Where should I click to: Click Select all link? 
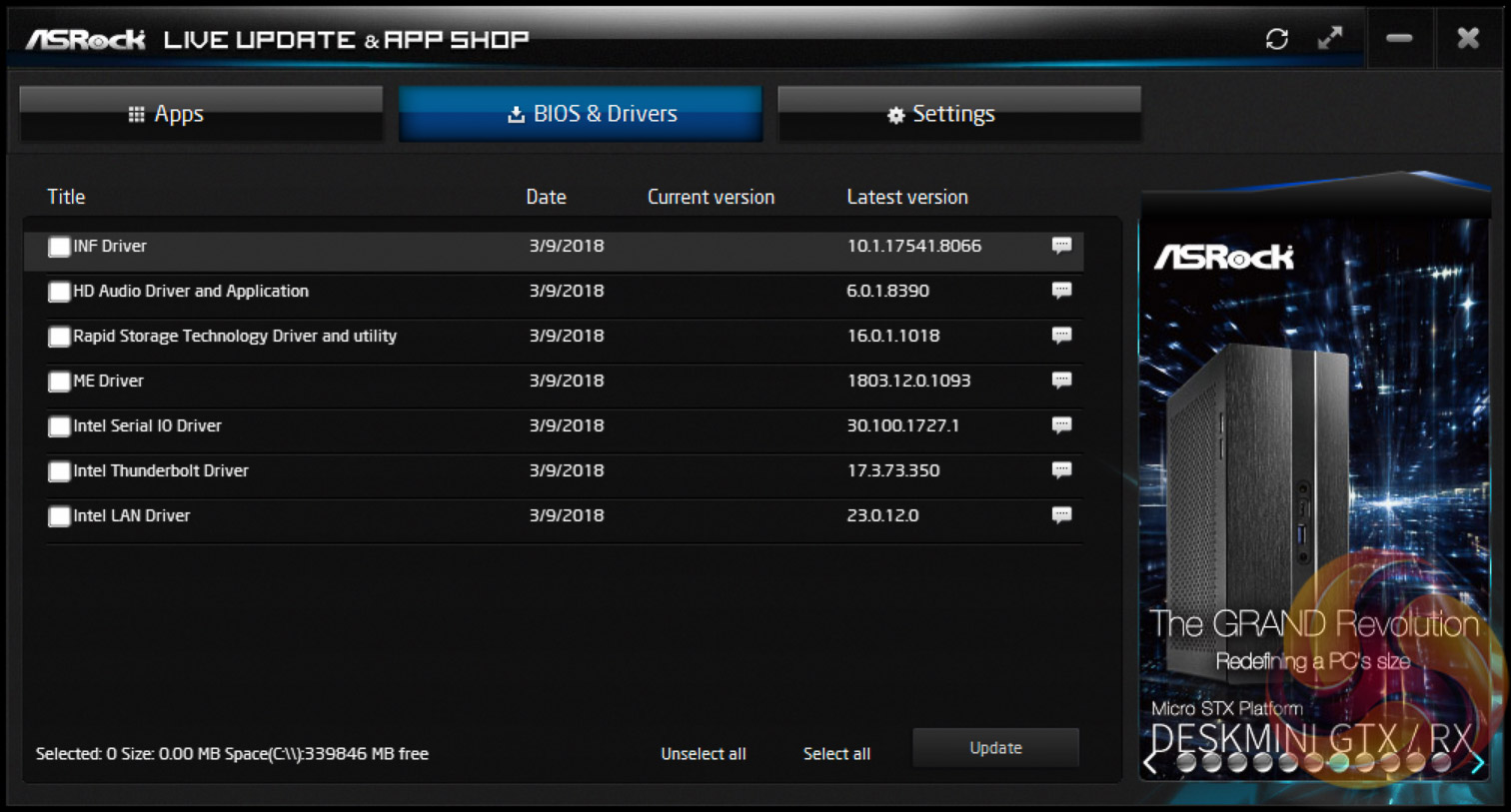(836, 754)
